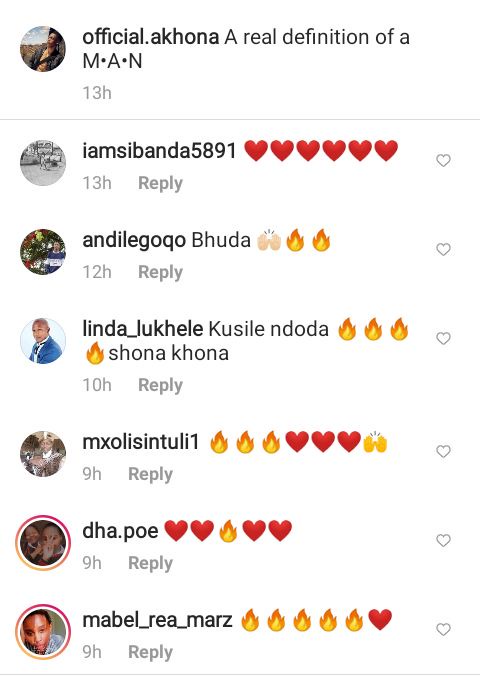Open mxolisintuli1 username profile link
The image size is (480, 676).
pyautogui.click(x=141, y=442)
